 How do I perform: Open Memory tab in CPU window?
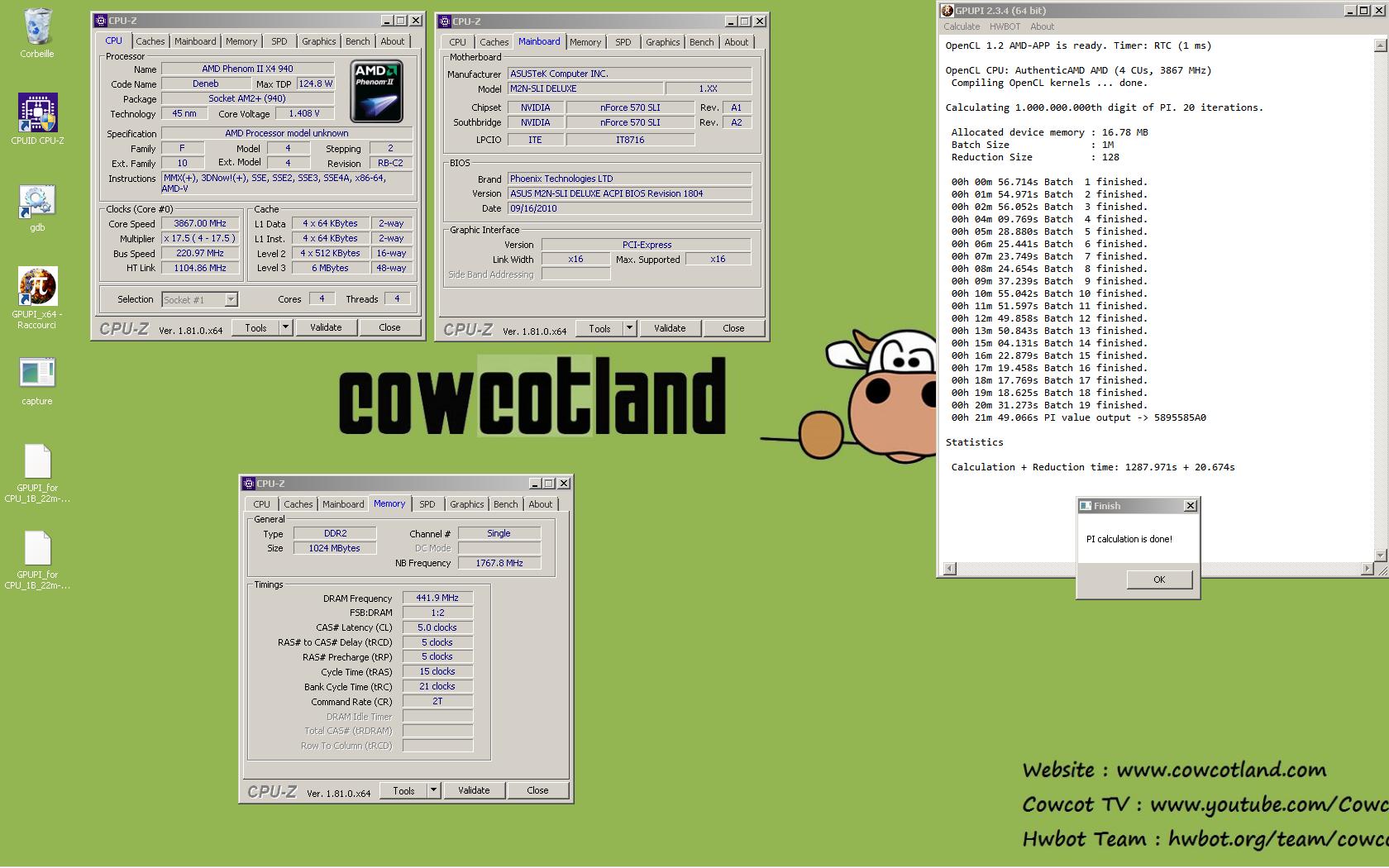(x=241, y=41)
